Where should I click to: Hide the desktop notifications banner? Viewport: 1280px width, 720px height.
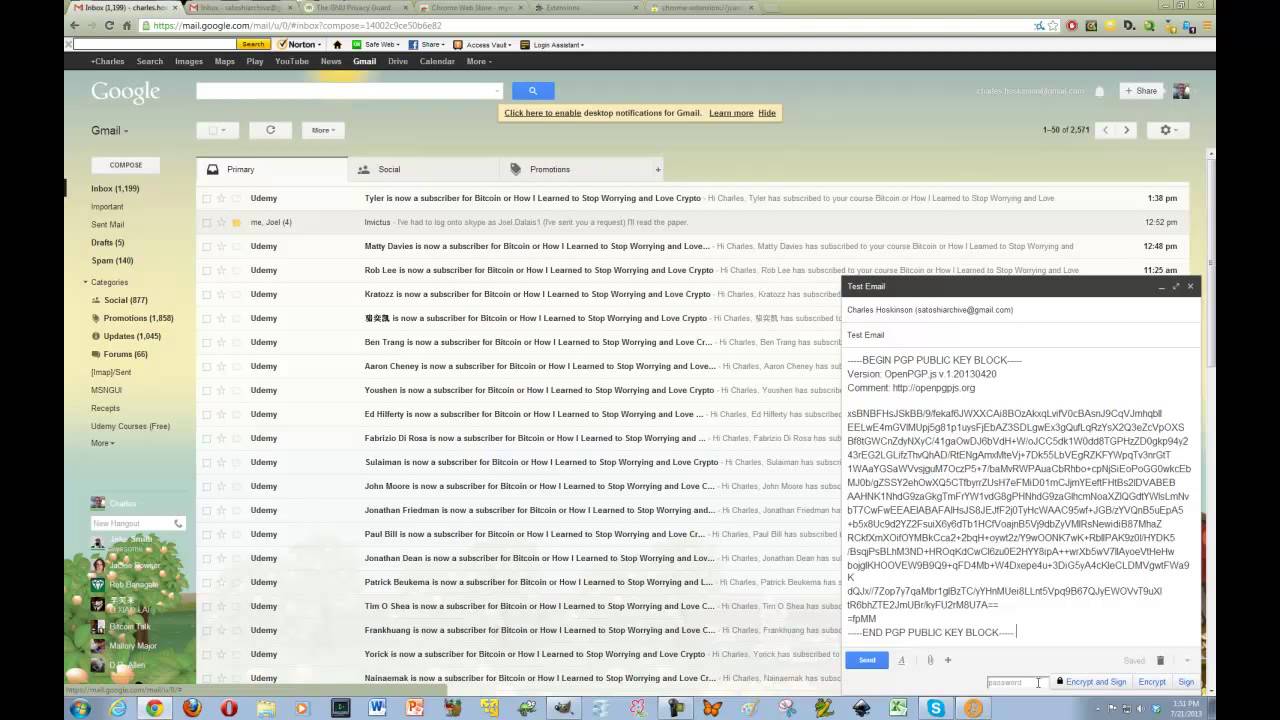[767, 113]
